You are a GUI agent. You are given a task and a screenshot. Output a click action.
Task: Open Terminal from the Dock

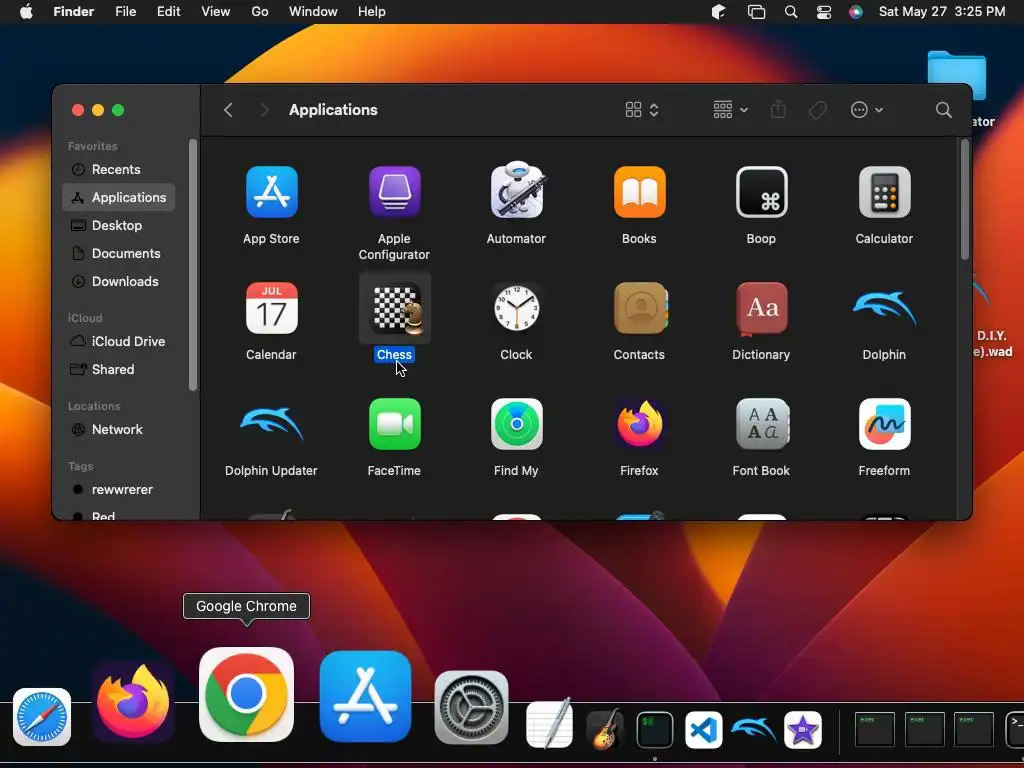654,729
